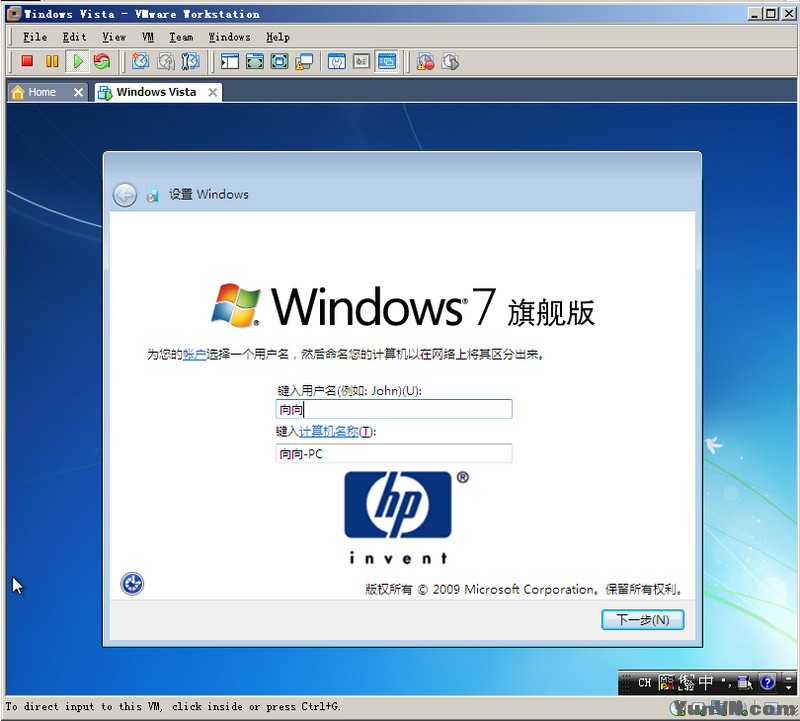Open the File menu
Viewport: 800px width, 721px height.
pos(35,37)
